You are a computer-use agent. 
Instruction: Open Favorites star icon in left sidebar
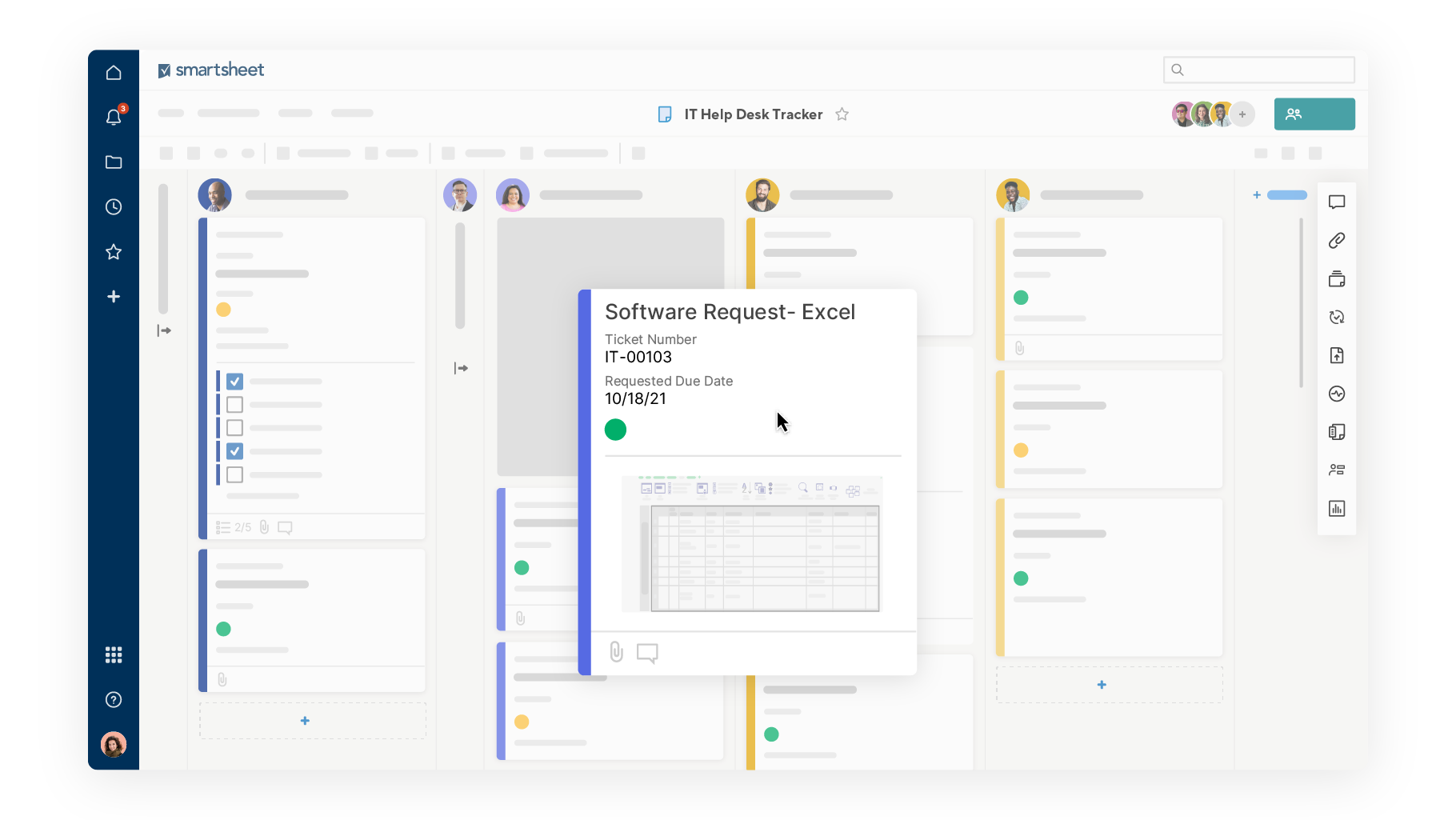pos(114,252)
